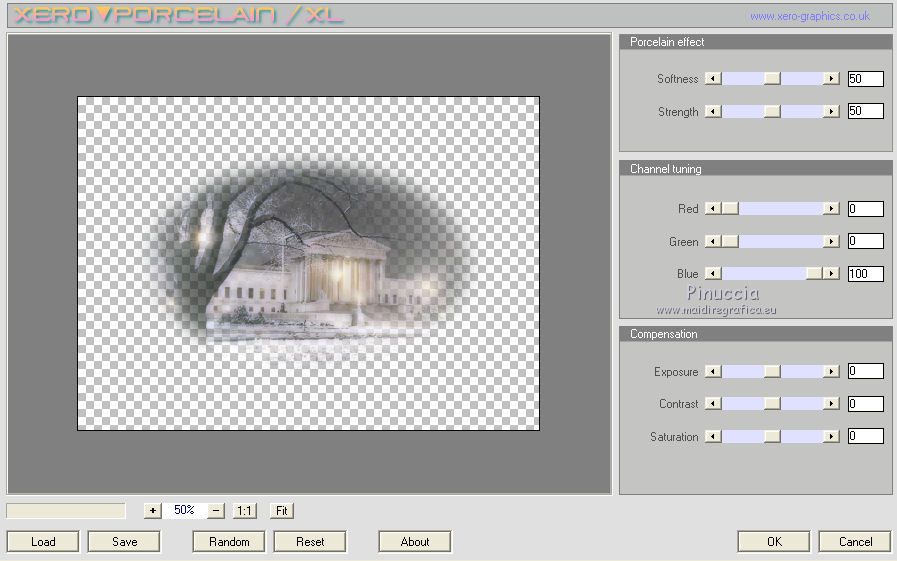Focus the Saturation value field
This screenshot has height=561, width=897.
tap(866, 436)
